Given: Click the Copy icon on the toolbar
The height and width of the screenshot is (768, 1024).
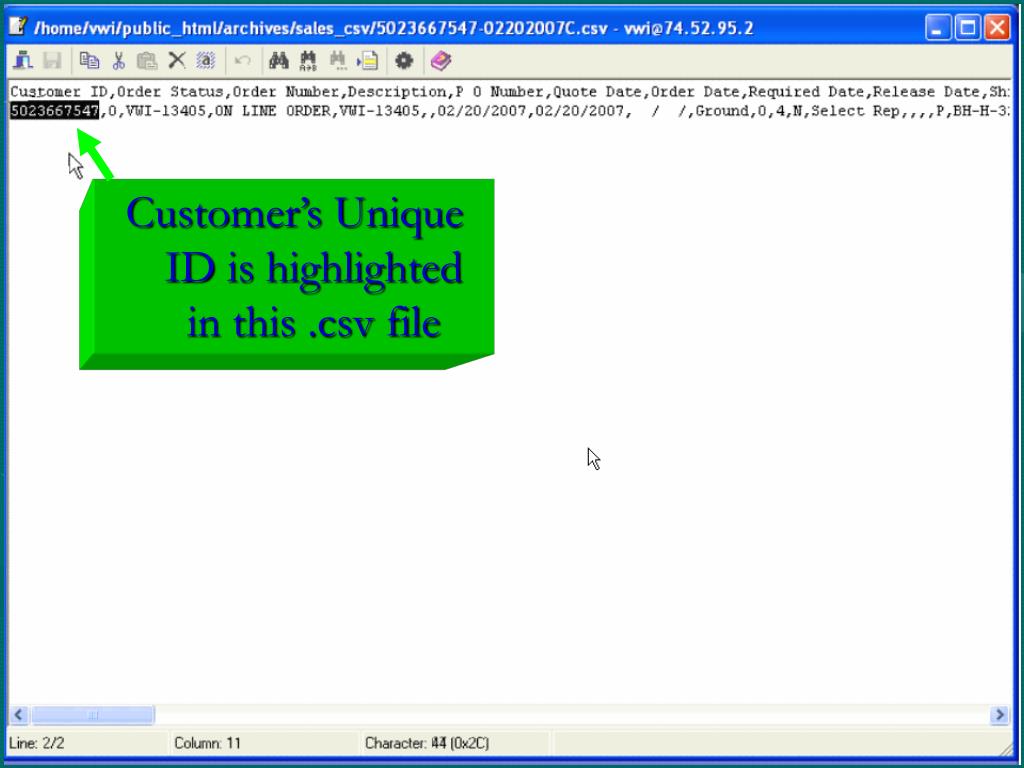Looking at the screenshot, I should click(88, 60).
